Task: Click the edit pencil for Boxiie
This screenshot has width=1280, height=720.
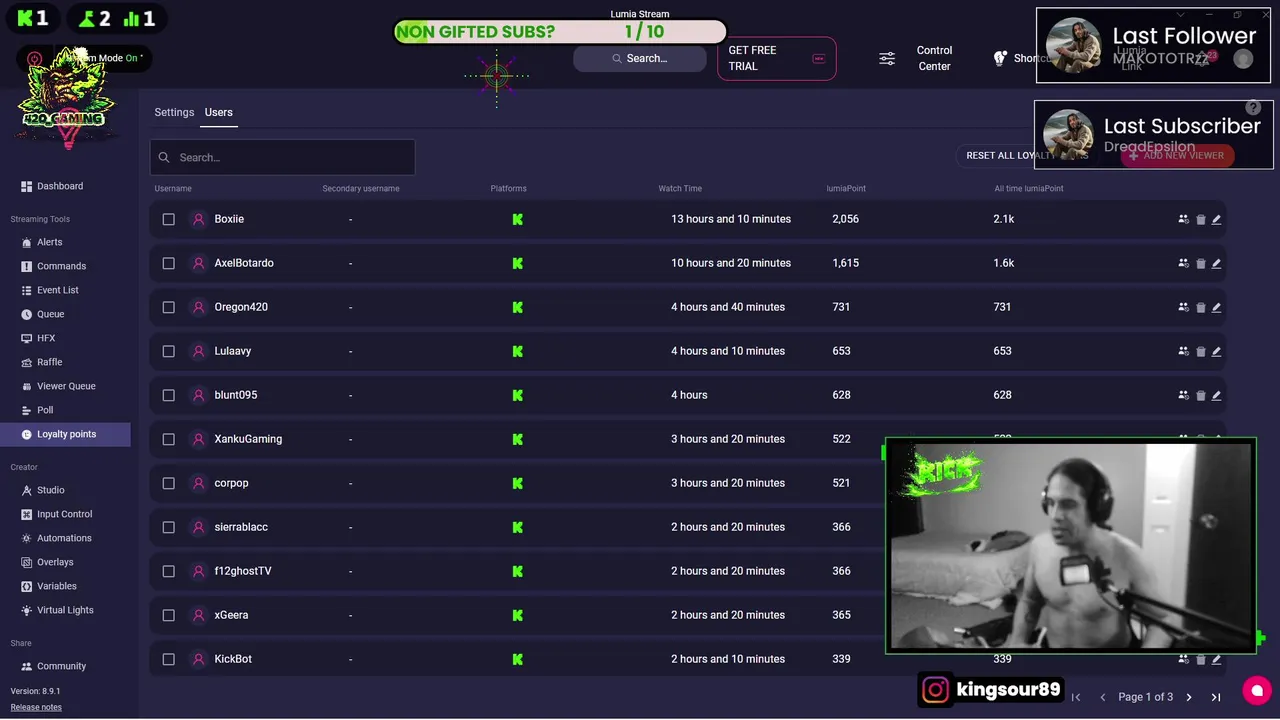Action: [1216, 219]
